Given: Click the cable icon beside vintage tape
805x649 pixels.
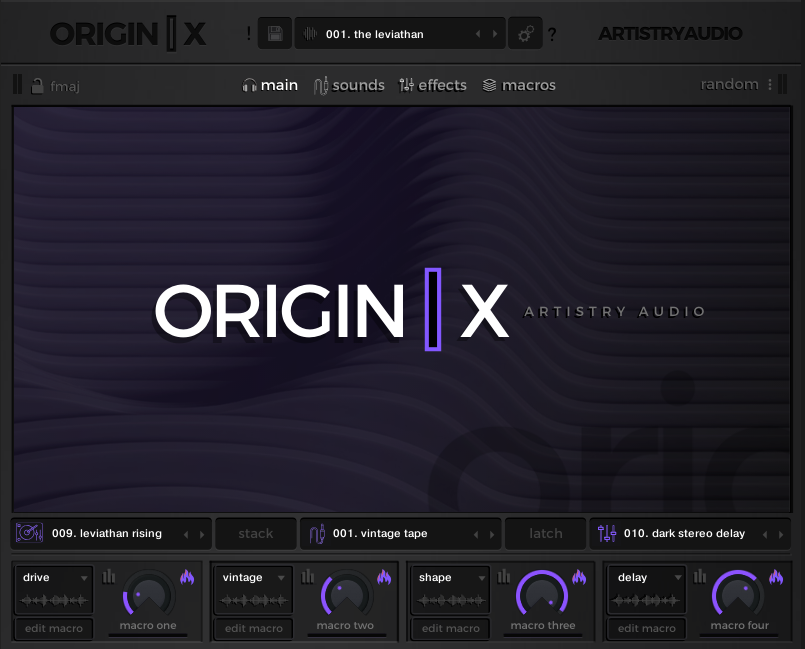Looking at the screenshot, I should (x=315, y=533).
